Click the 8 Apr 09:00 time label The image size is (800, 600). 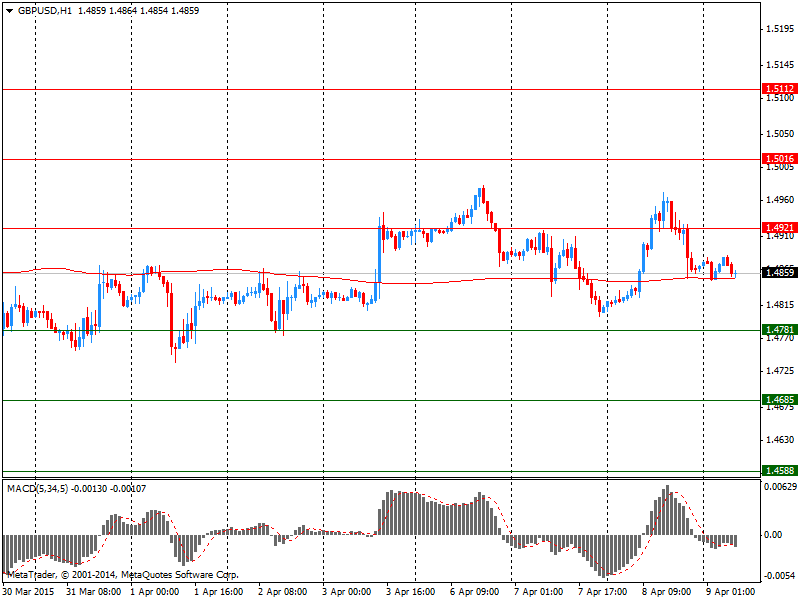click(666, 592)
